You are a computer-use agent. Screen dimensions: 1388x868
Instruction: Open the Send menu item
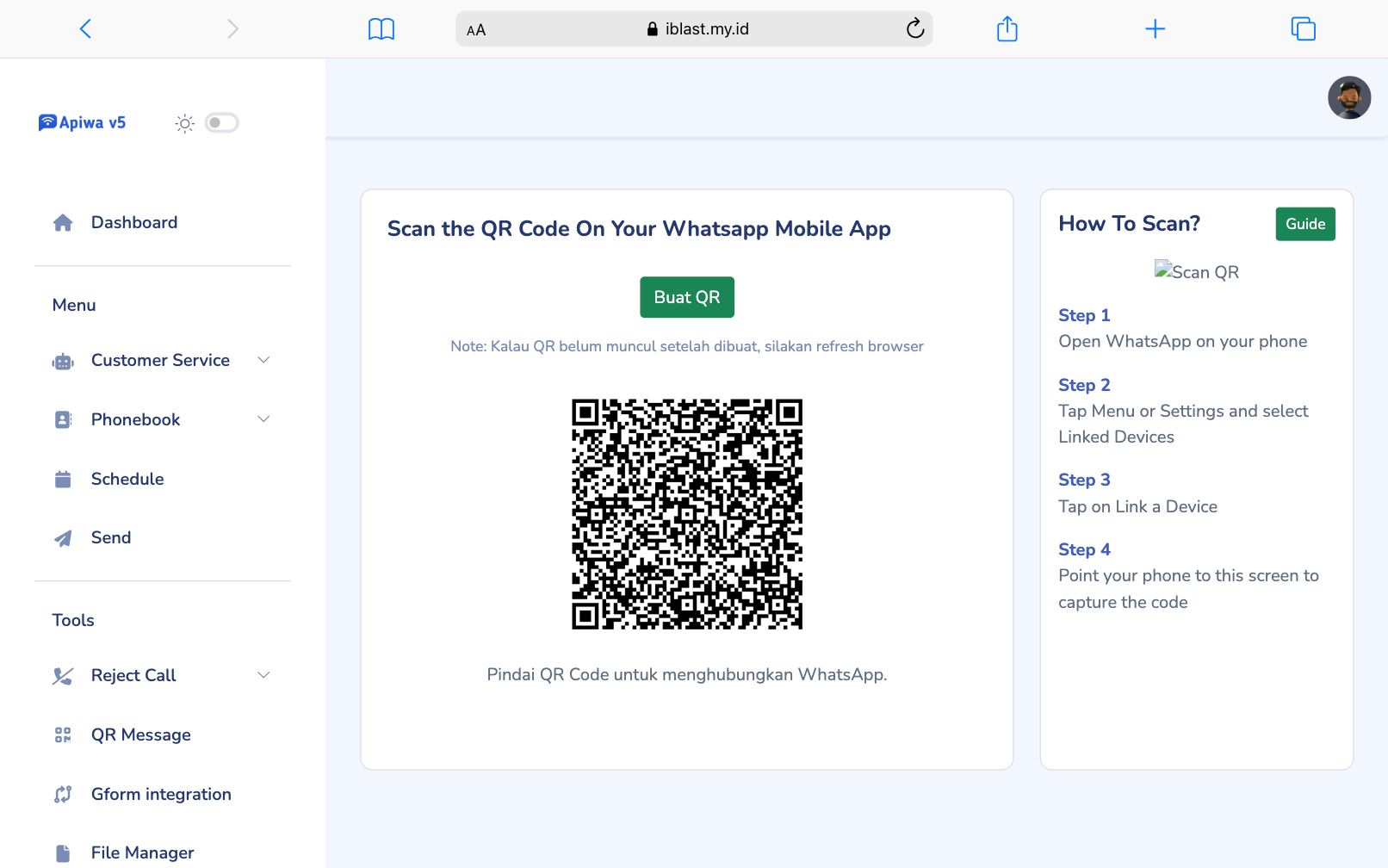(111, 537)
